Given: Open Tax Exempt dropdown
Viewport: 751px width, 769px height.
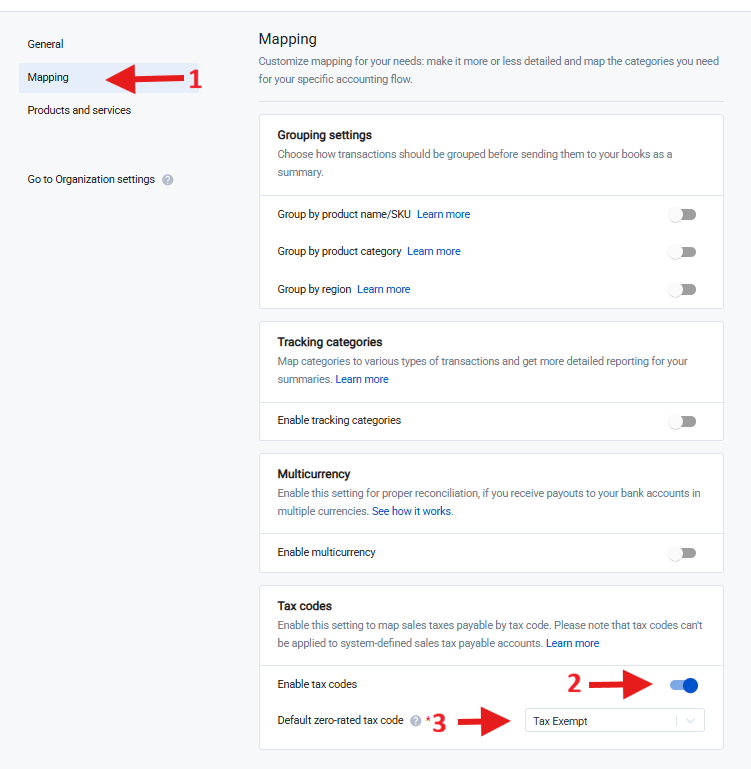Looking at the screenshot, I should click(600, 721).
